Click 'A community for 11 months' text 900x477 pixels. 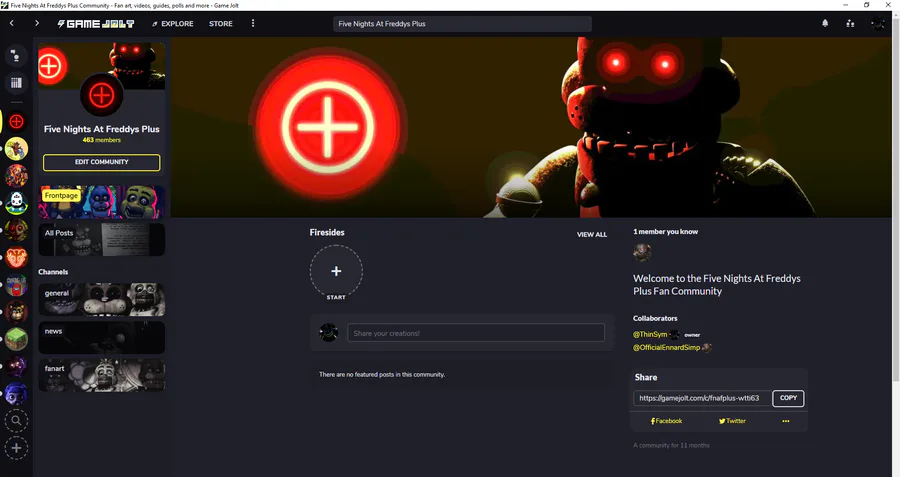[672, 445]
